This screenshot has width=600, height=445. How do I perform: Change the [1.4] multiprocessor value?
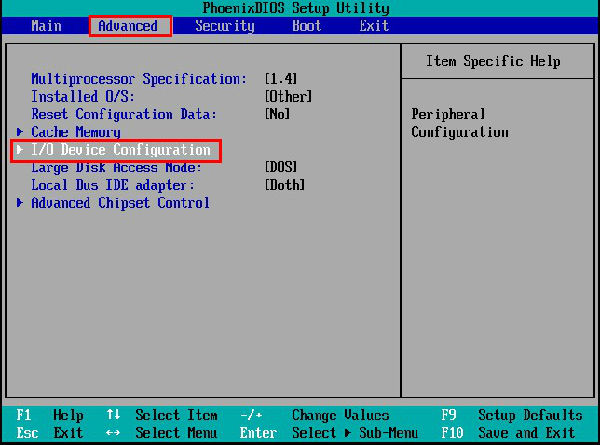(x=281, y=79)
